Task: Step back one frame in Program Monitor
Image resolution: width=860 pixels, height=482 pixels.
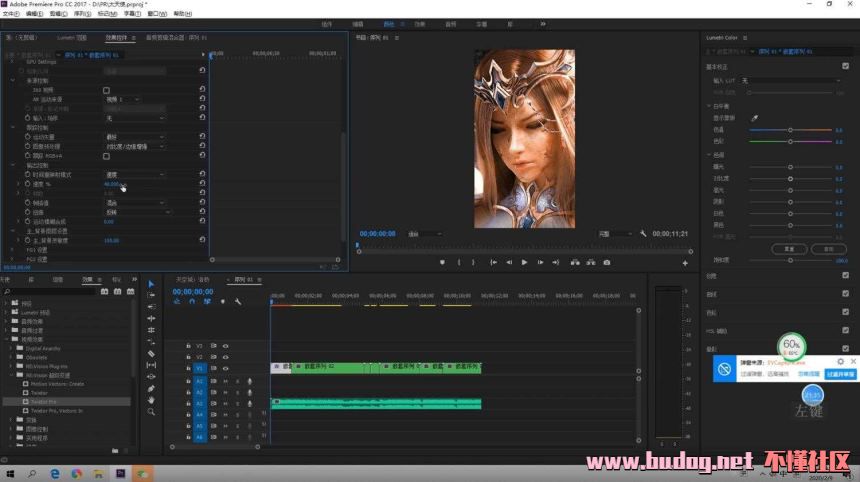Action: (x=509, y=263)
